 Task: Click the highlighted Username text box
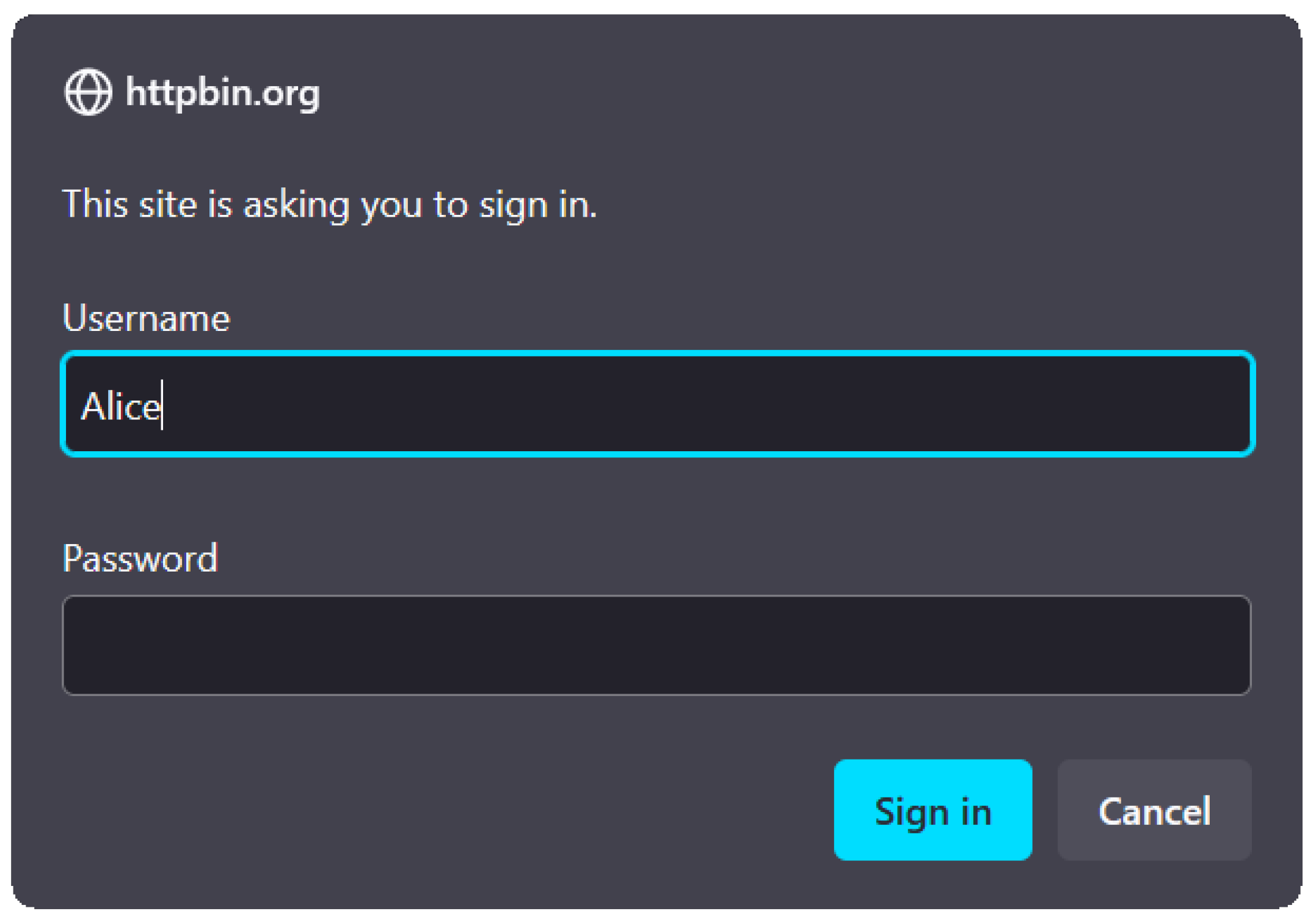pos(658,404)
